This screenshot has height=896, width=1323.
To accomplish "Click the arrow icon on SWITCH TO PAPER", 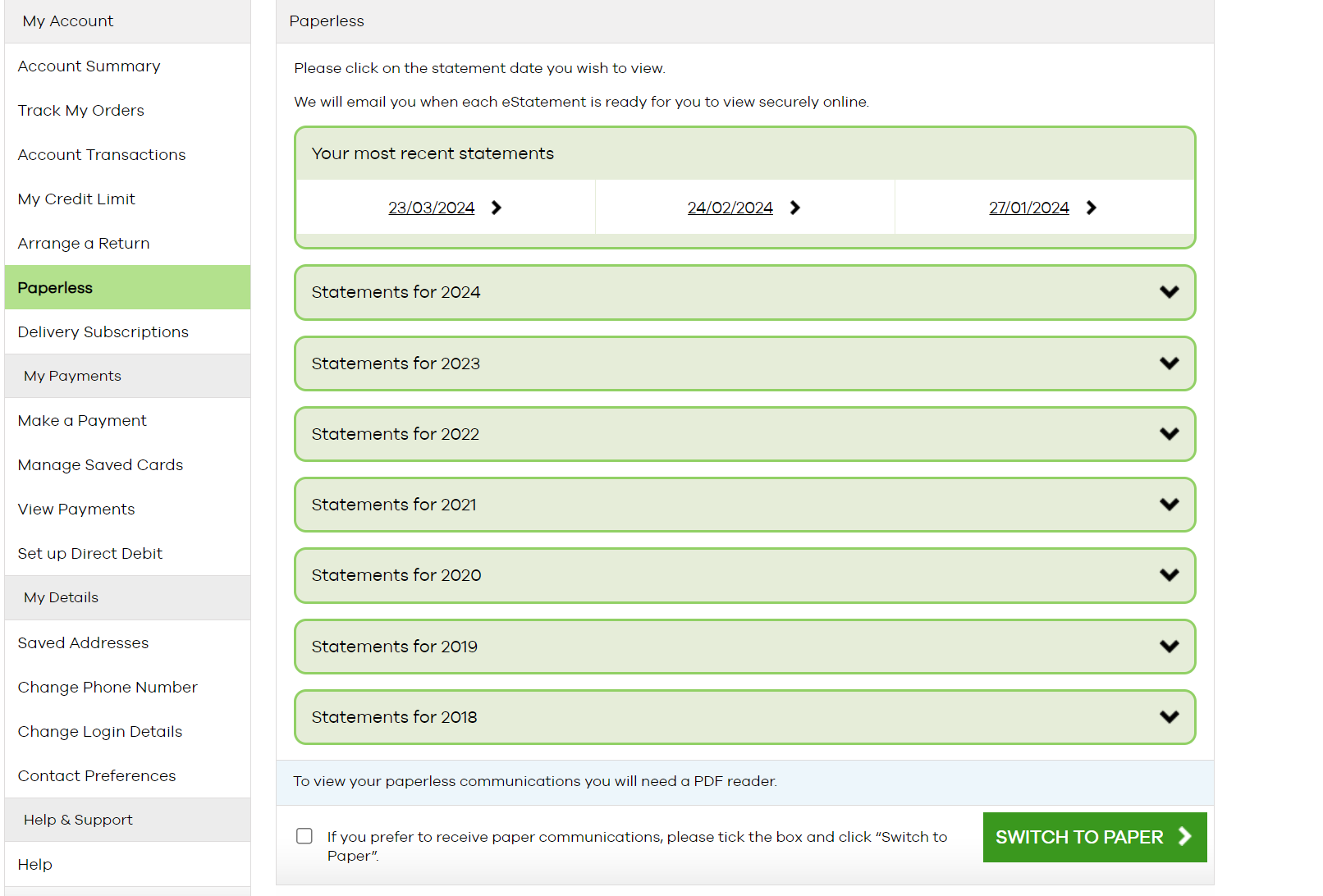I will (x=1185, y=837).
